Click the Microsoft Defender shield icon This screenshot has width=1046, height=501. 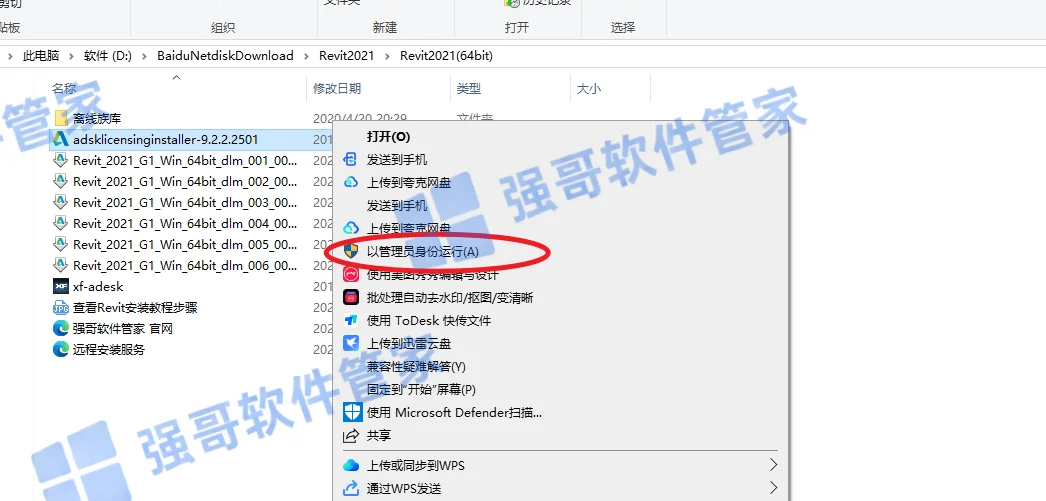351,412
